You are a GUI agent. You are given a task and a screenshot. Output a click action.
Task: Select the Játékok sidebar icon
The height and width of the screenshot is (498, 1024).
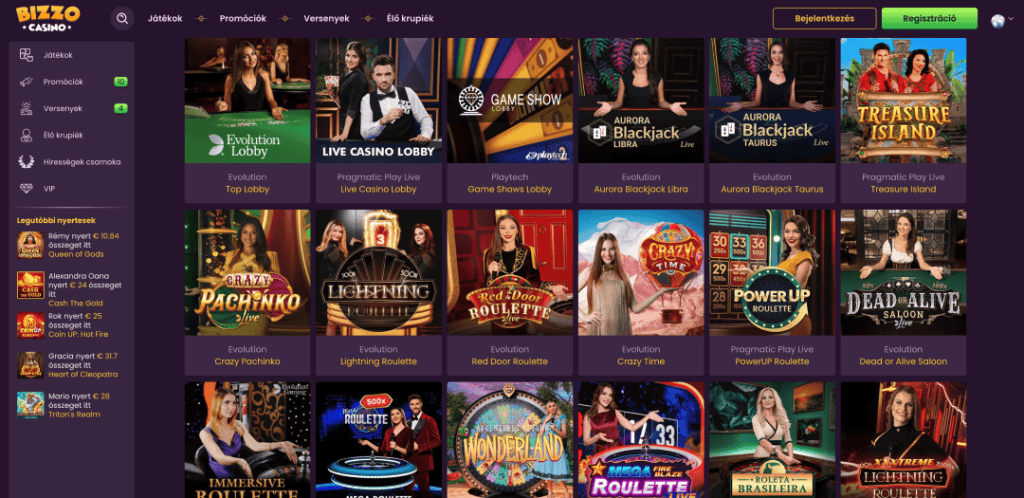tap(26, 55)
